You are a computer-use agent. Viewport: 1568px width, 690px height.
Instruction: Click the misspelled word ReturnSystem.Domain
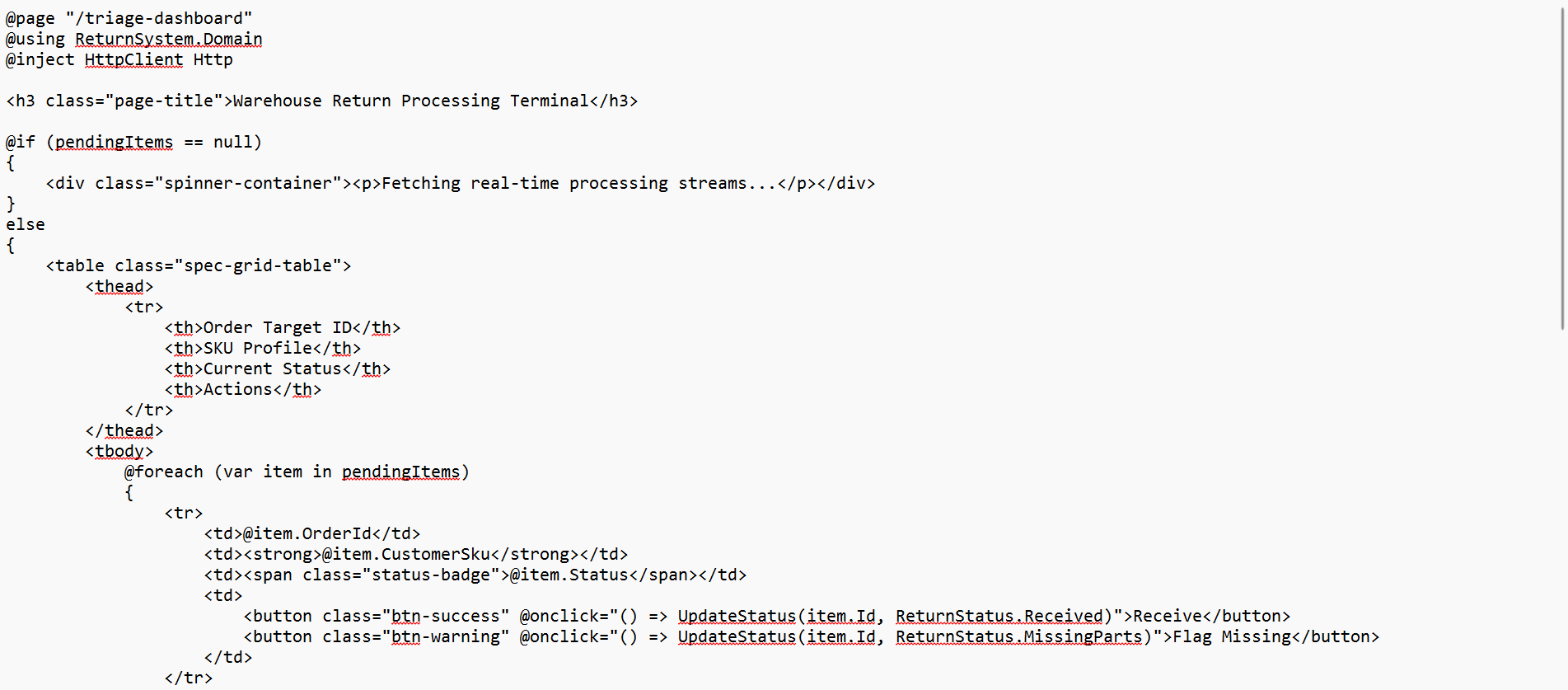[169, 39]
